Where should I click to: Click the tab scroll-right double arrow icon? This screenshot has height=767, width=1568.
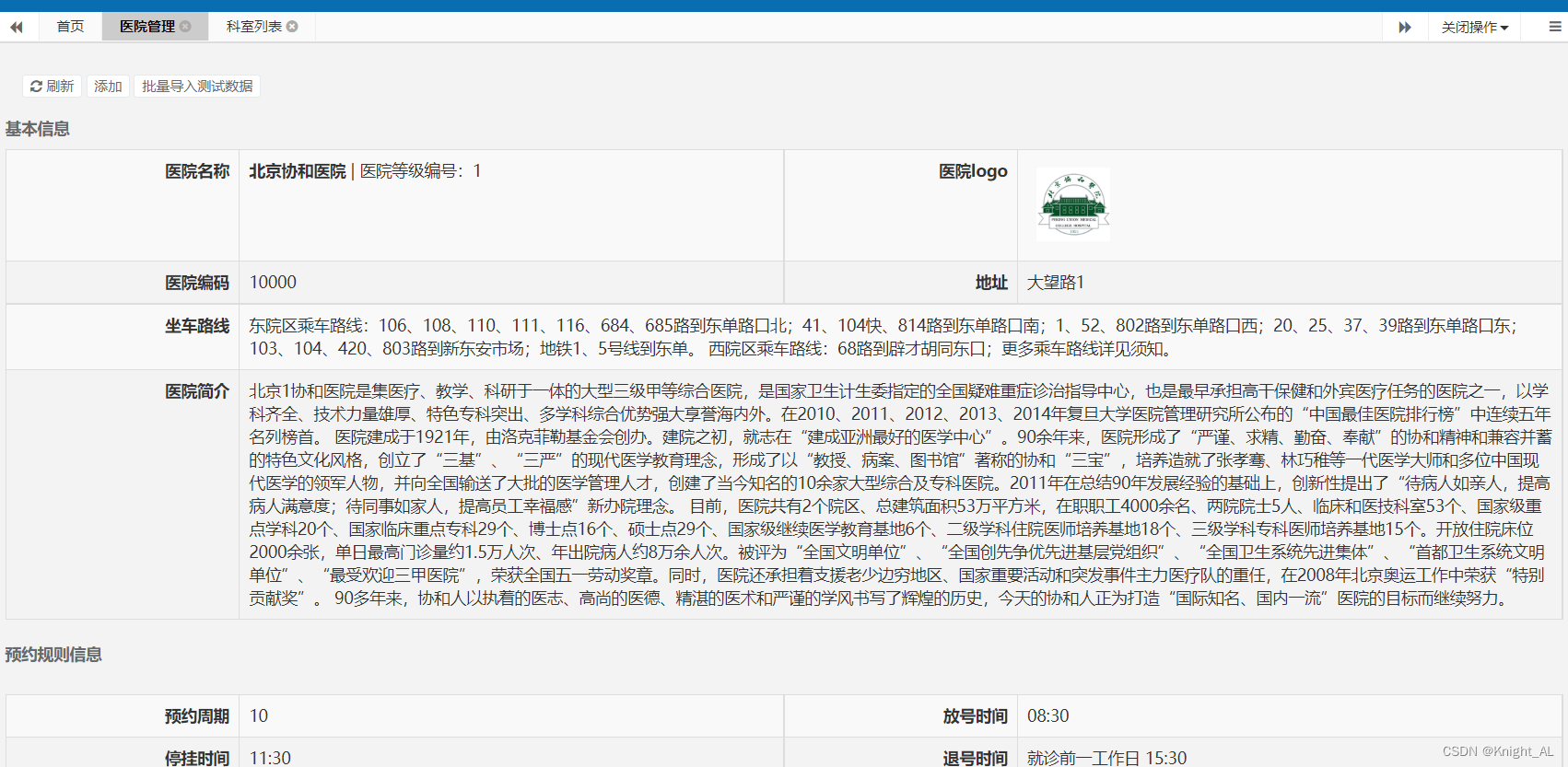click(x=1405, y=27)
